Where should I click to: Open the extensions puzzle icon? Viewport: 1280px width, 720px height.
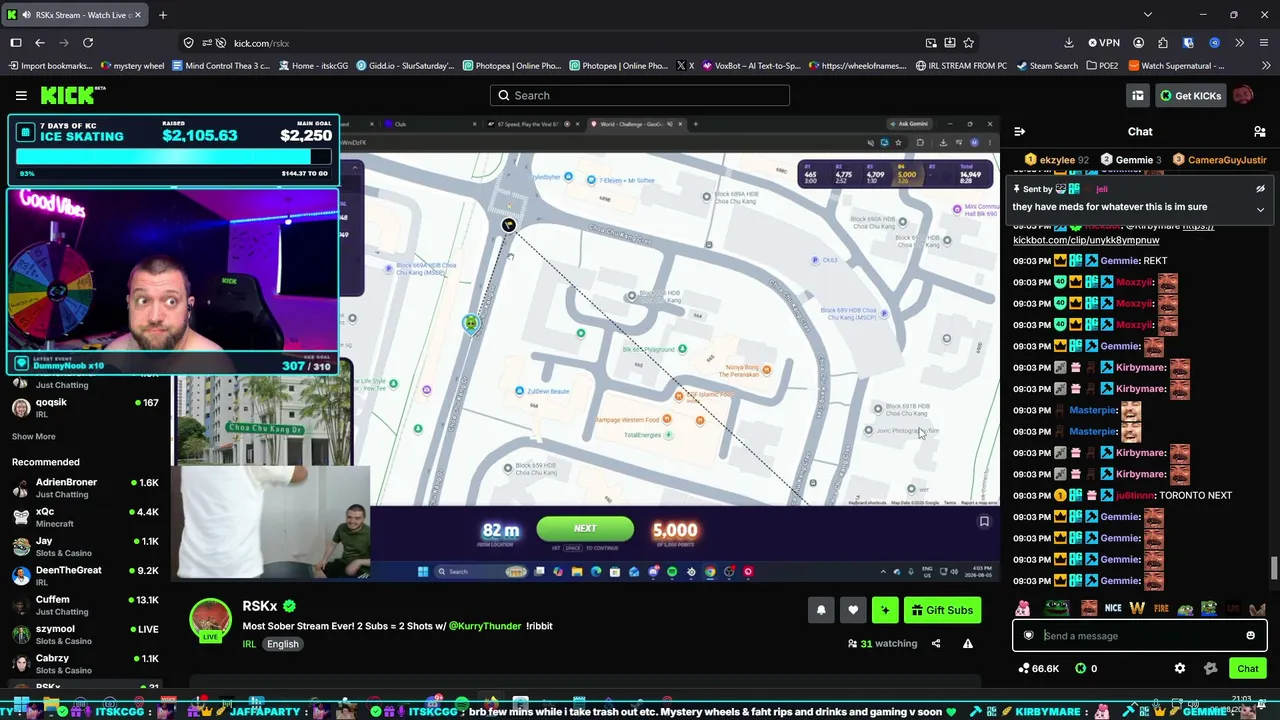(1163, 43)
